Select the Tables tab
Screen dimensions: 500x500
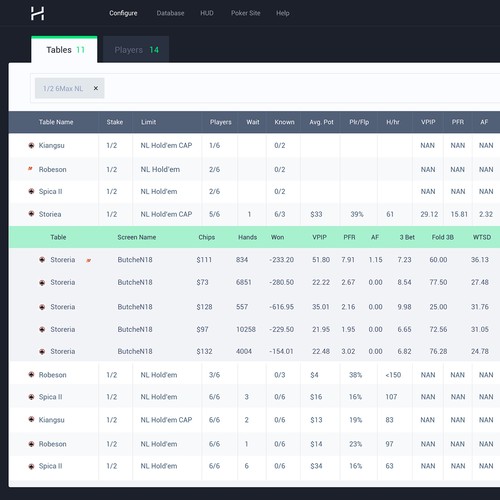(64, 50)
